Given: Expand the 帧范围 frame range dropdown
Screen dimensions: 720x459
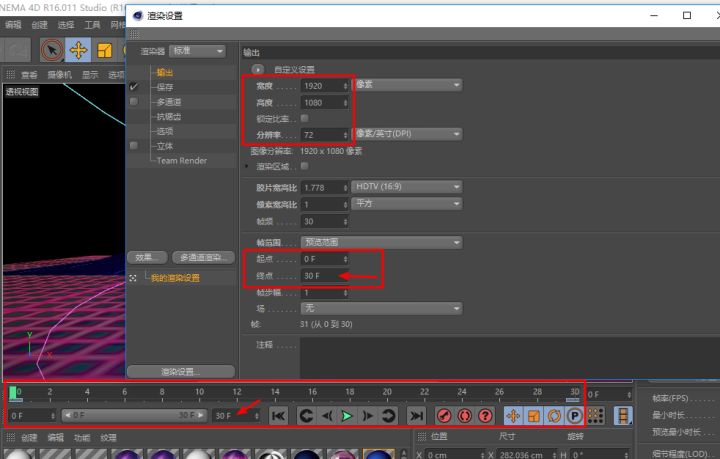Looking at the screenshot, I should (382, 242).
